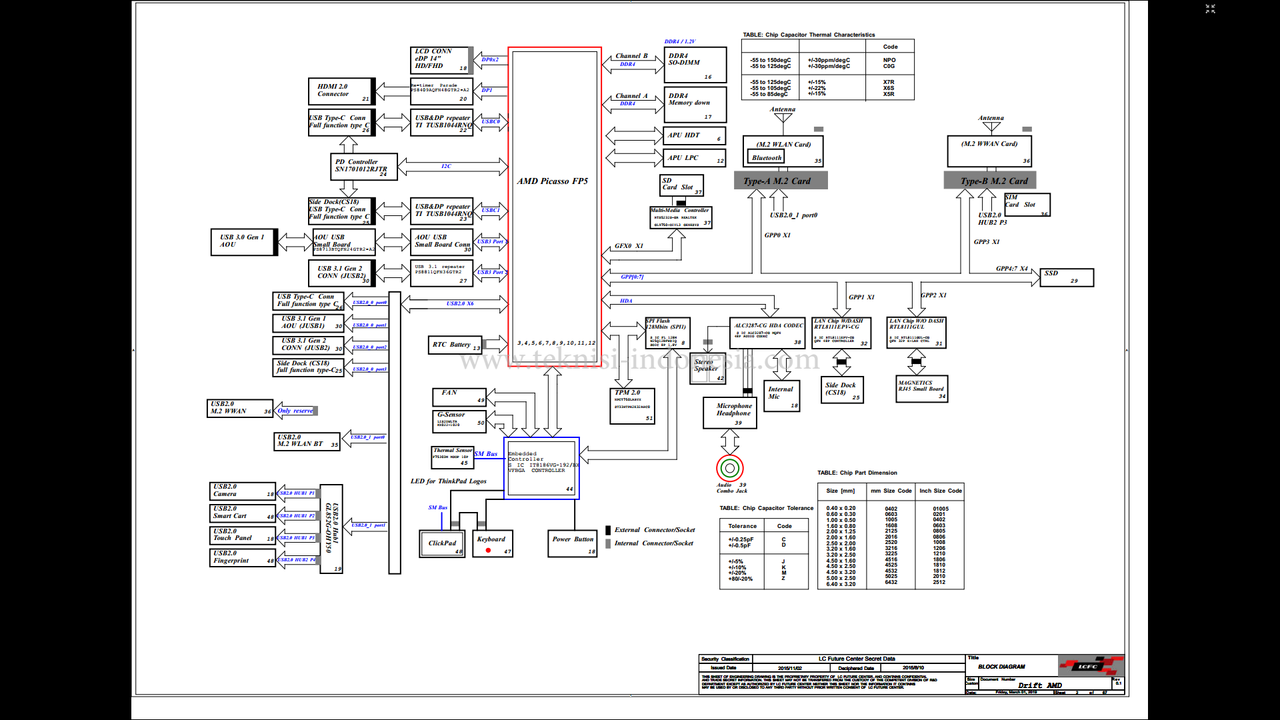Click the antenna symbol above M.2 WLAN Card
This screenshot has height=720, width=1280.
(x=783, y=122)
